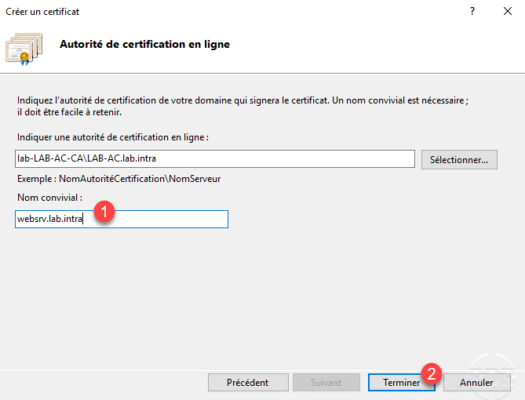Open the Sélectionner... authority picker

pyautogui.click(x=459, y=160)
